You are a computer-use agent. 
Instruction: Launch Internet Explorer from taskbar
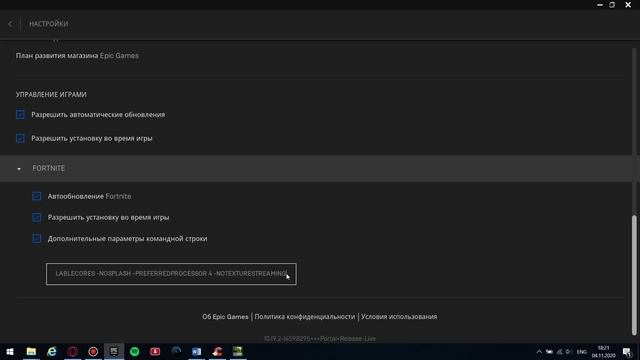pyautogui.click(x=52, y=351)
